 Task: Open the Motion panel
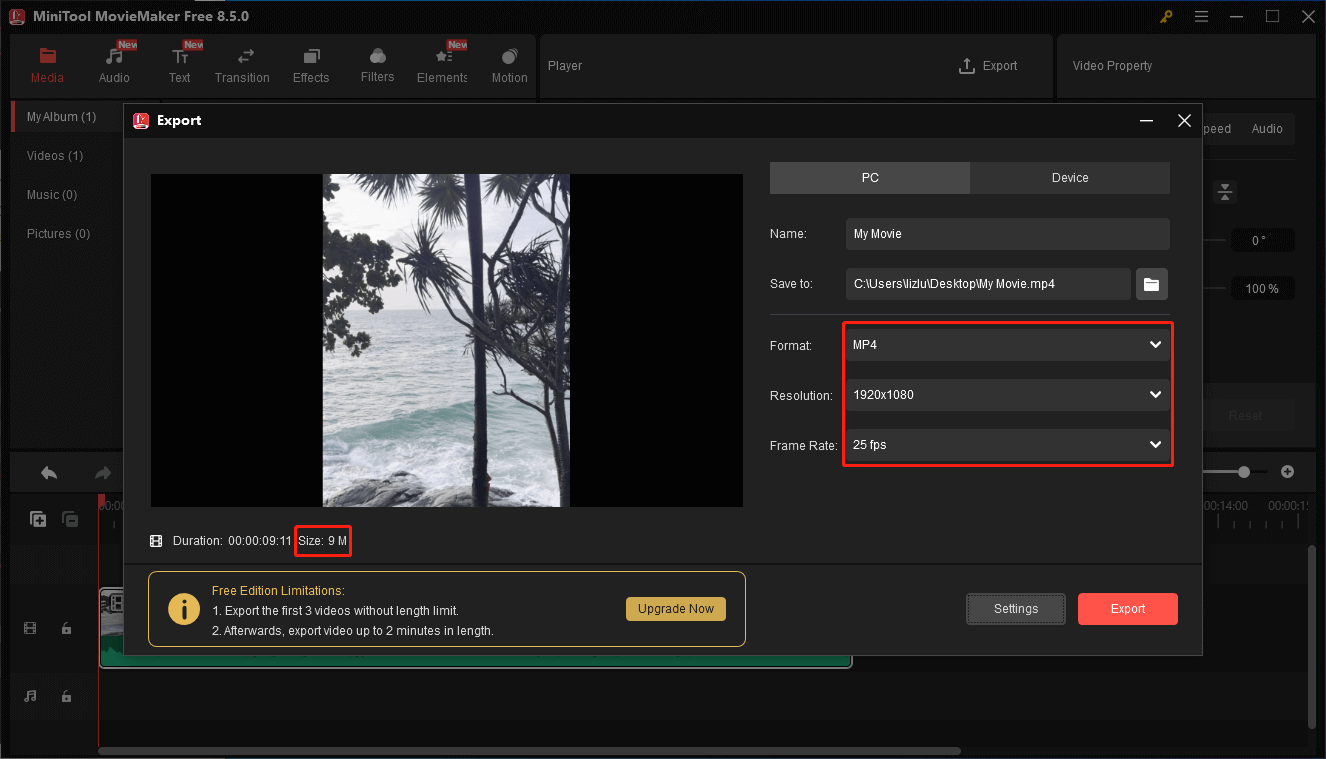[509, 63]
